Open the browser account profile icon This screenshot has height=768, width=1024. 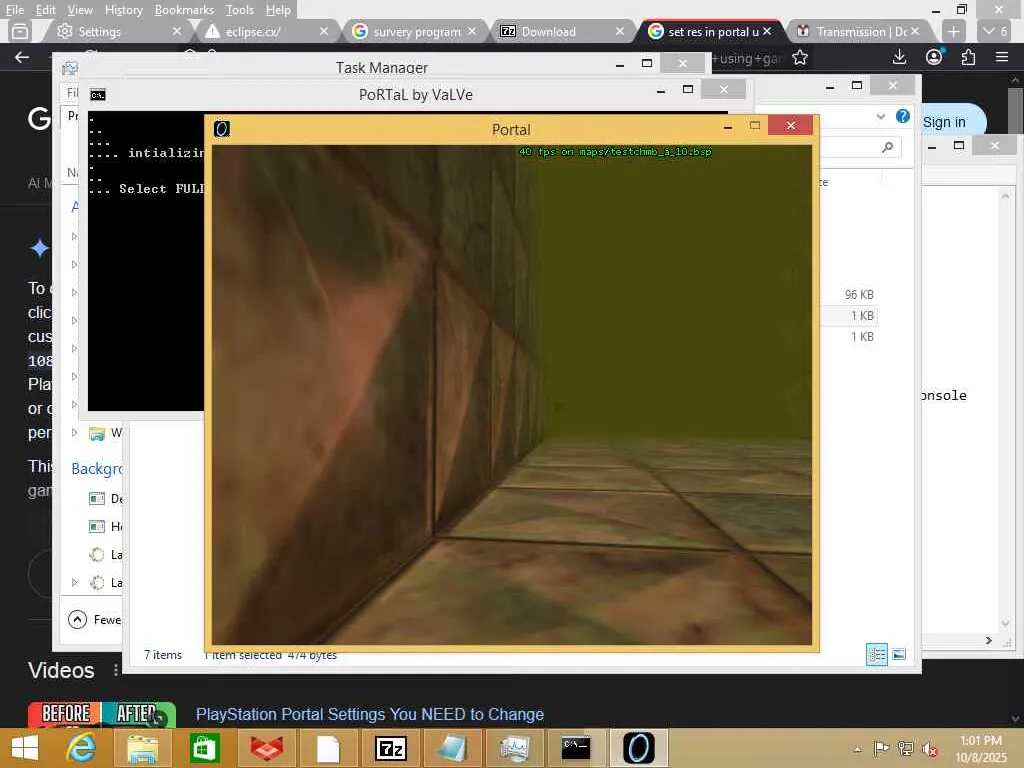(934, 57)
